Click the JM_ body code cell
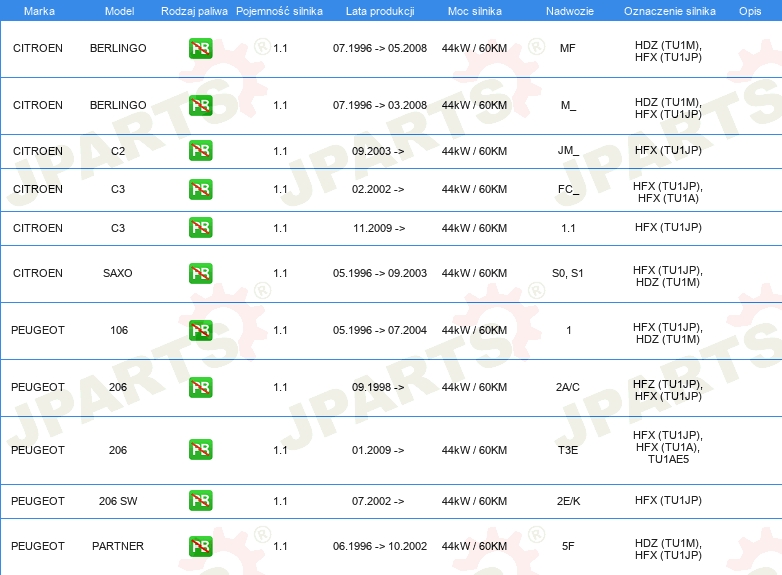The height and width of the screenshot is (575, 782). tap(568, 151)
